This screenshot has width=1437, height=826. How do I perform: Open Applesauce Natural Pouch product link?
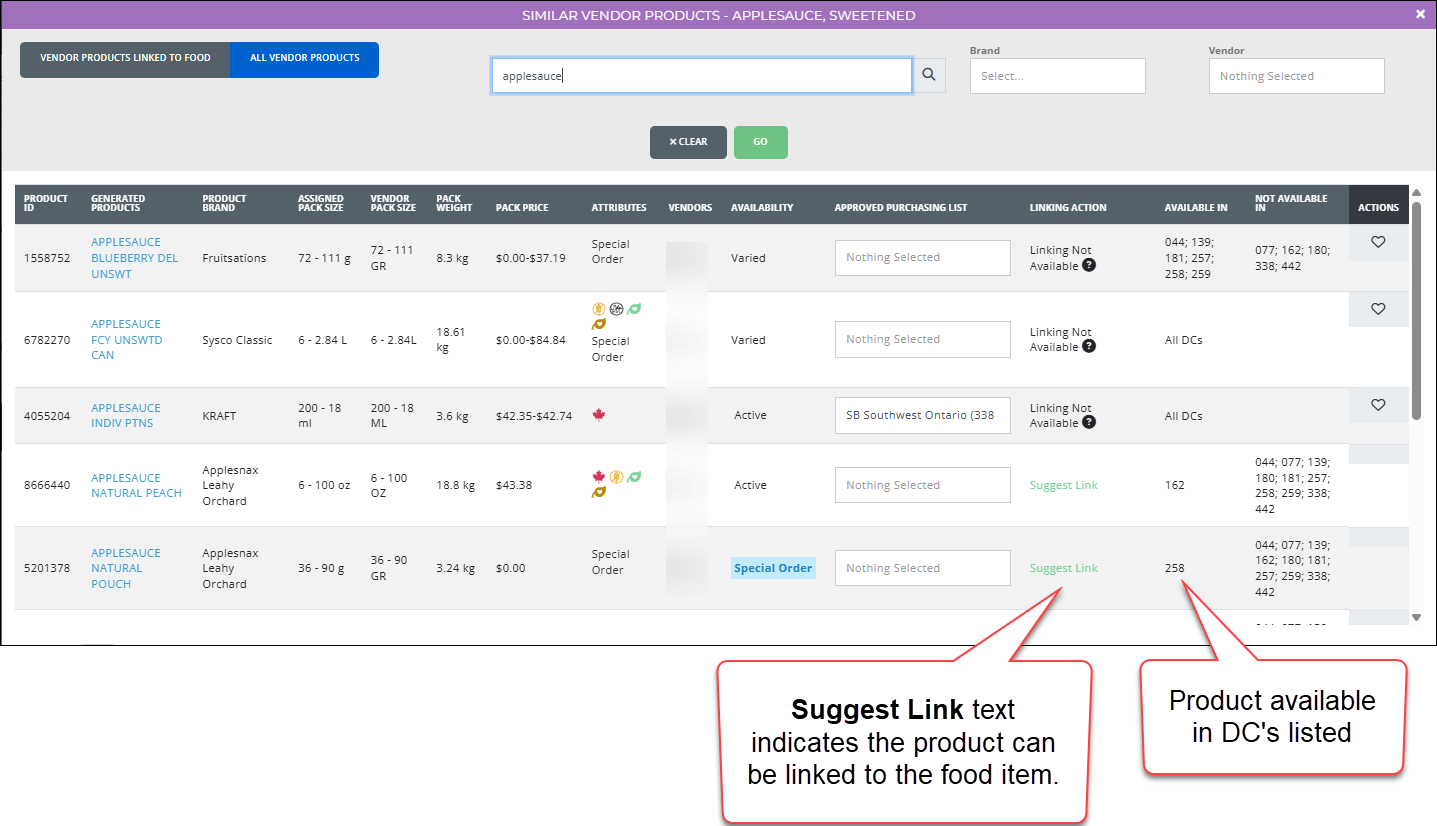coord(125,568)
